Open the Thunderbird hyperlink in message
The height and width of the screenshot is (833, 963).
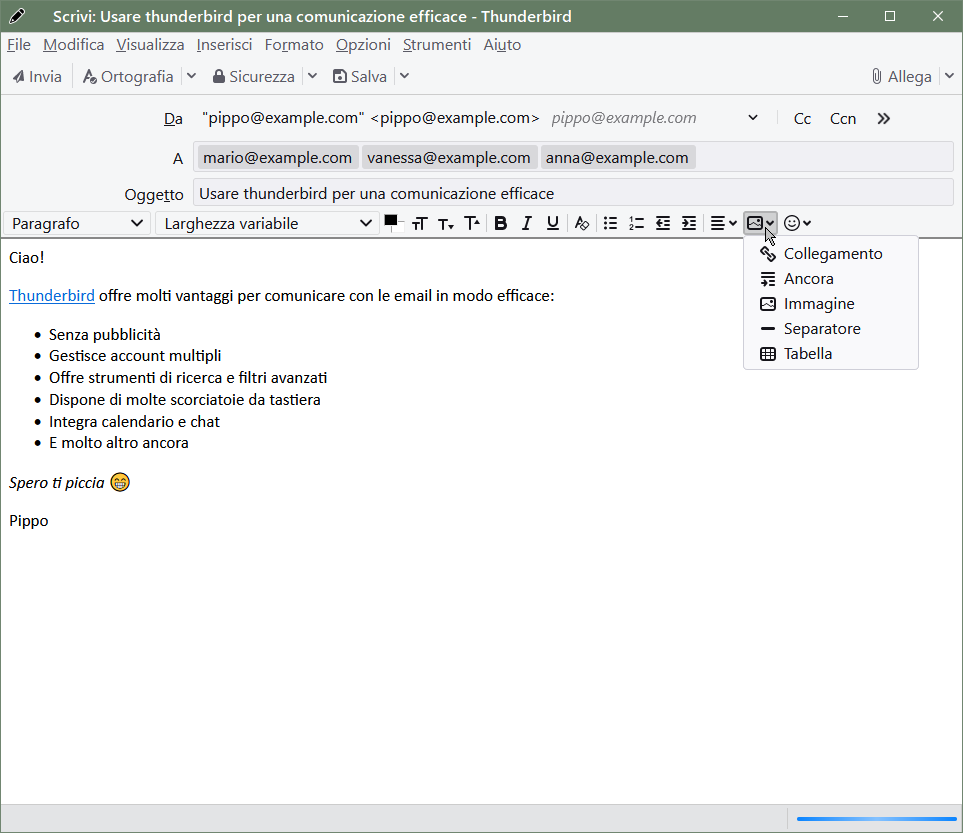point(52,296)
